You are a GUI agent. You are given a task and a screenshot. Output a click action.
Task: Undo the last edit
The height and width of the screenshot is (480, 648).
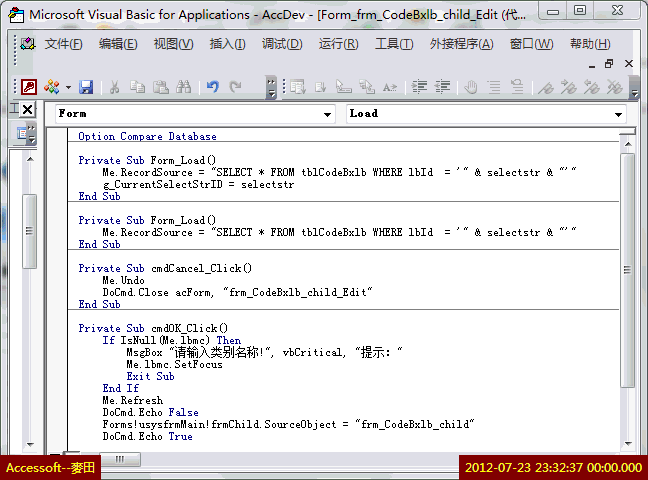click(x=212, y=87)
